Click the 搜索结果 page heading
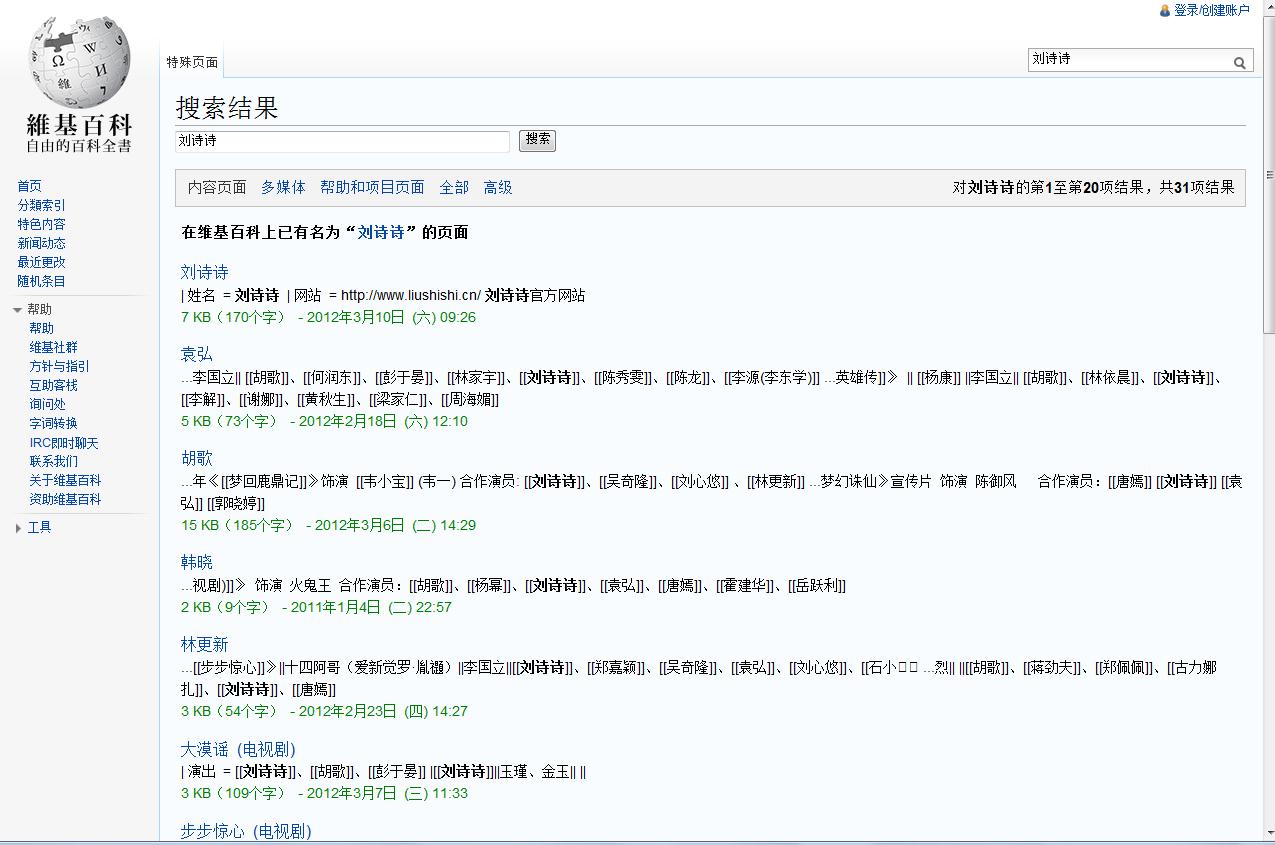This screenshot has height=845, width=1275. pos(227,108)
